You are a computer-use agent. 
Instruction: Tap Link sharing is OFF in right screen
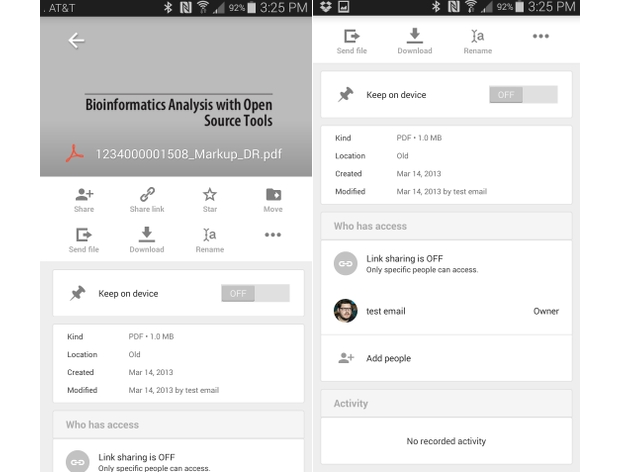point(404,258)
